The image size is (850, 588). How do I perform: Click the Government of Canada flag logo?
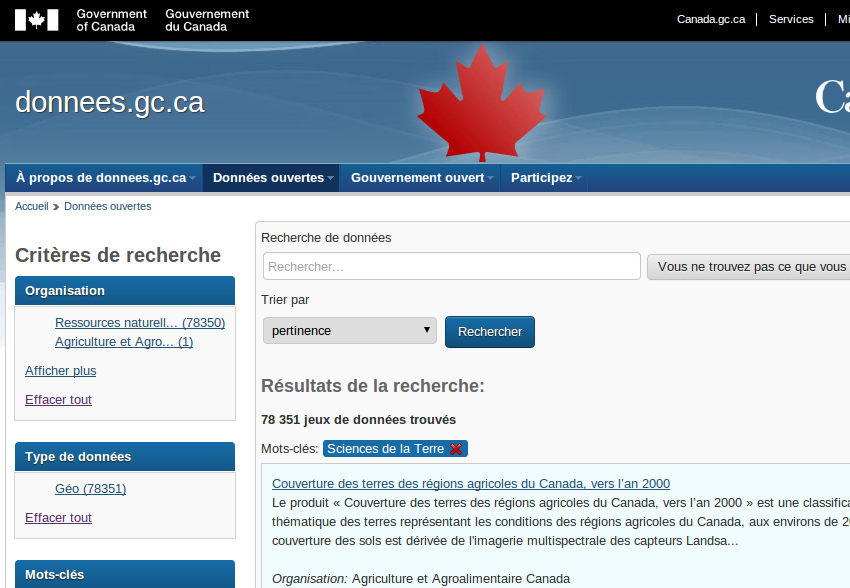[x=36, y=20]
